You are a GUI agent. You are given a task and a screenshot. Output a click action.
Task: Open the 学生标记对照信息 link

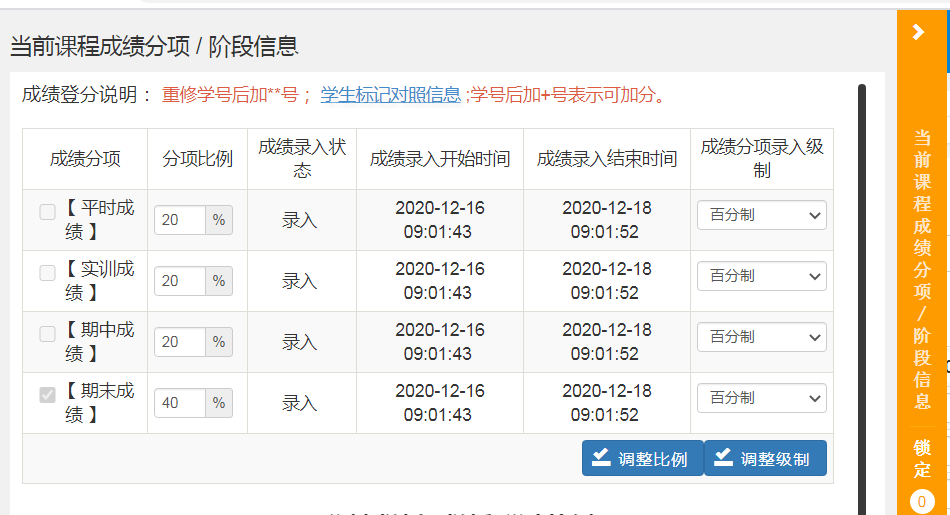[x=390, y=95]
